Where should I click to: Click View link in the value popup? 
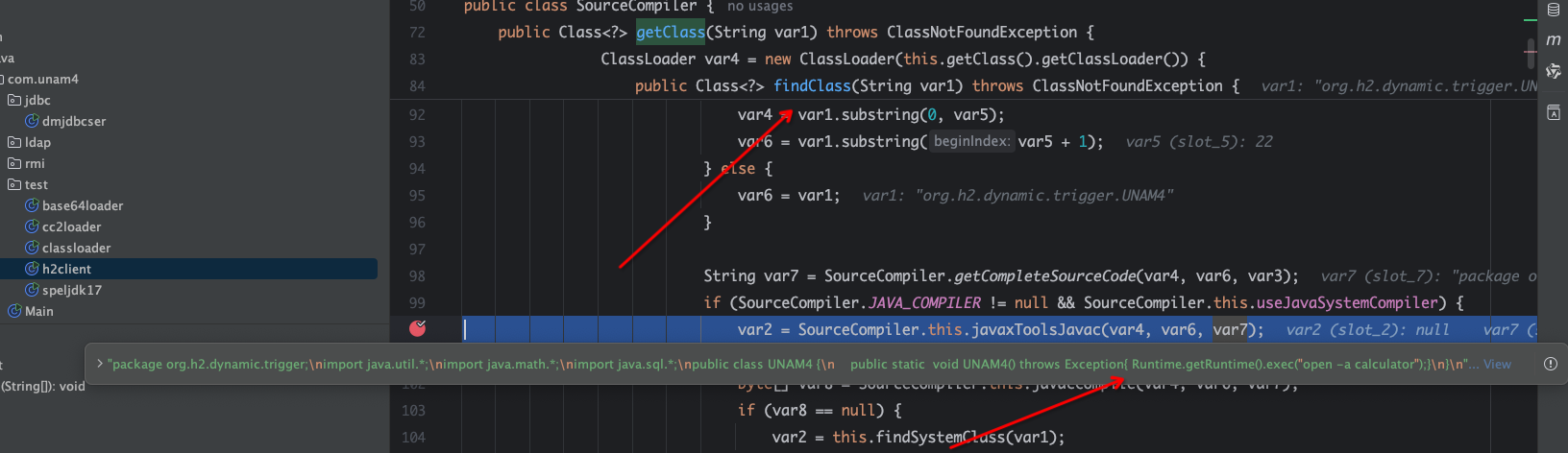tap(1497, 364)
